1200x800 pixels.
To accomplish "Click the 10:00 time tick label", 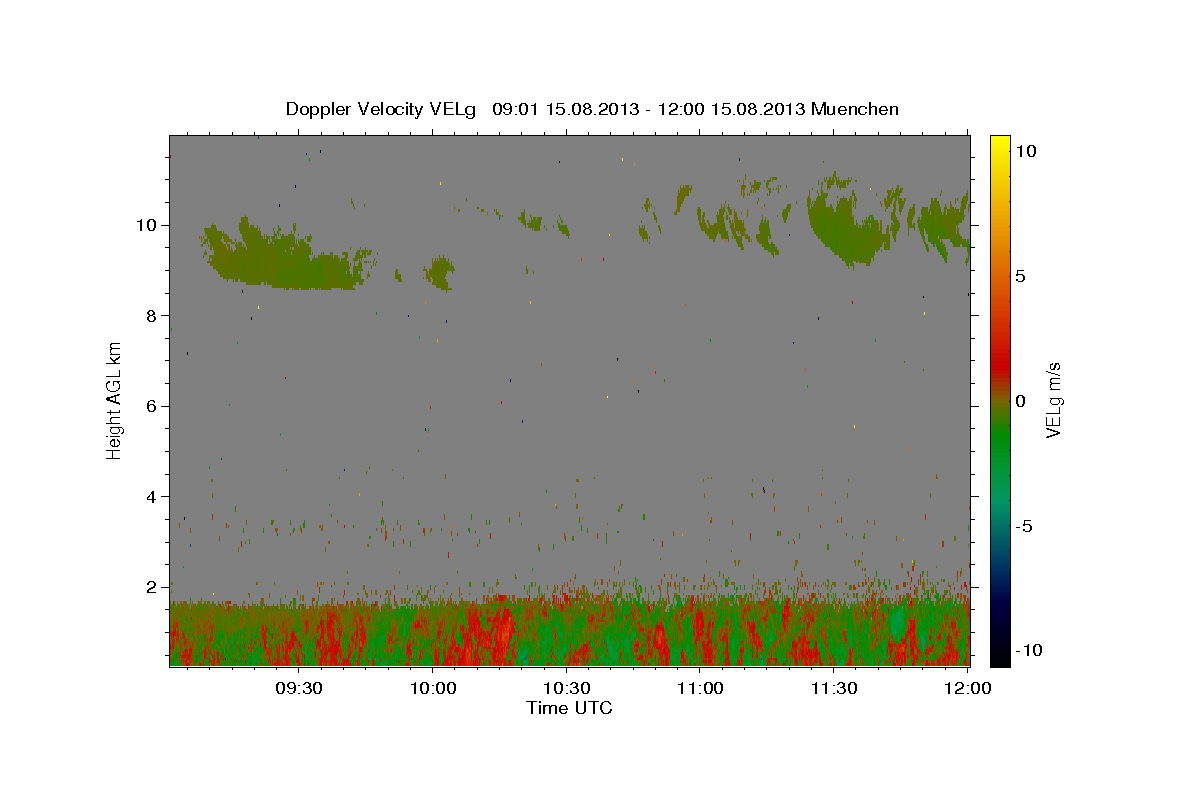I will pos(433,688).
